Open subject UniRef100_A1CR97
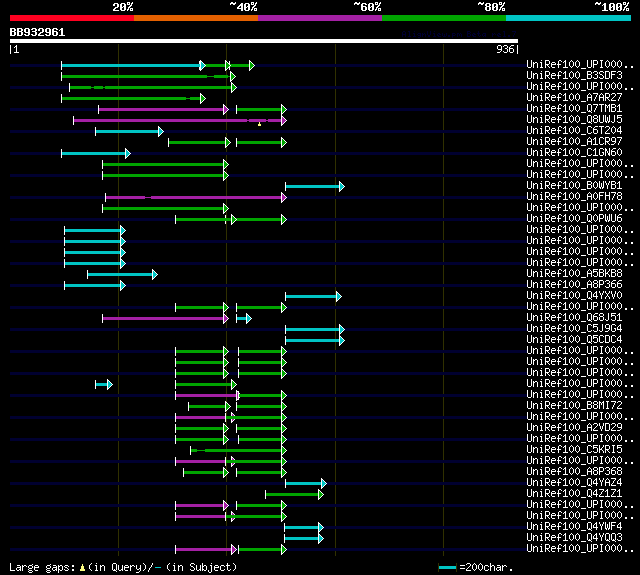The width and height of the screenshot is (640, 575). point(574,142)
